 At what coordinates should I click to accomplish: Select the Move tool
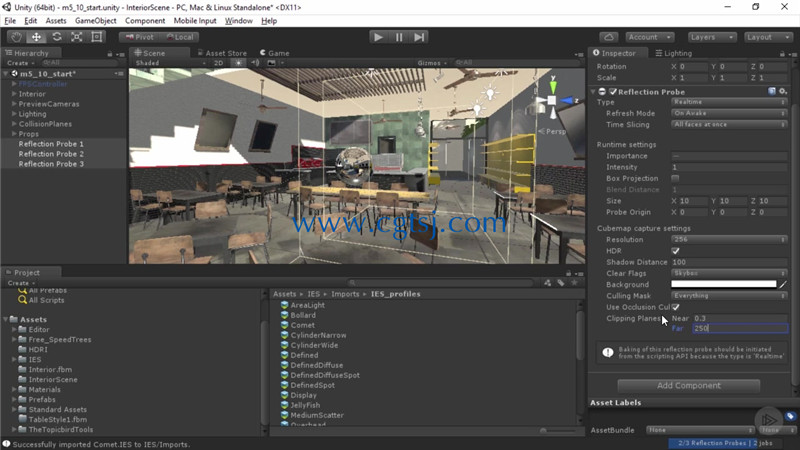[x=36, y=37]
